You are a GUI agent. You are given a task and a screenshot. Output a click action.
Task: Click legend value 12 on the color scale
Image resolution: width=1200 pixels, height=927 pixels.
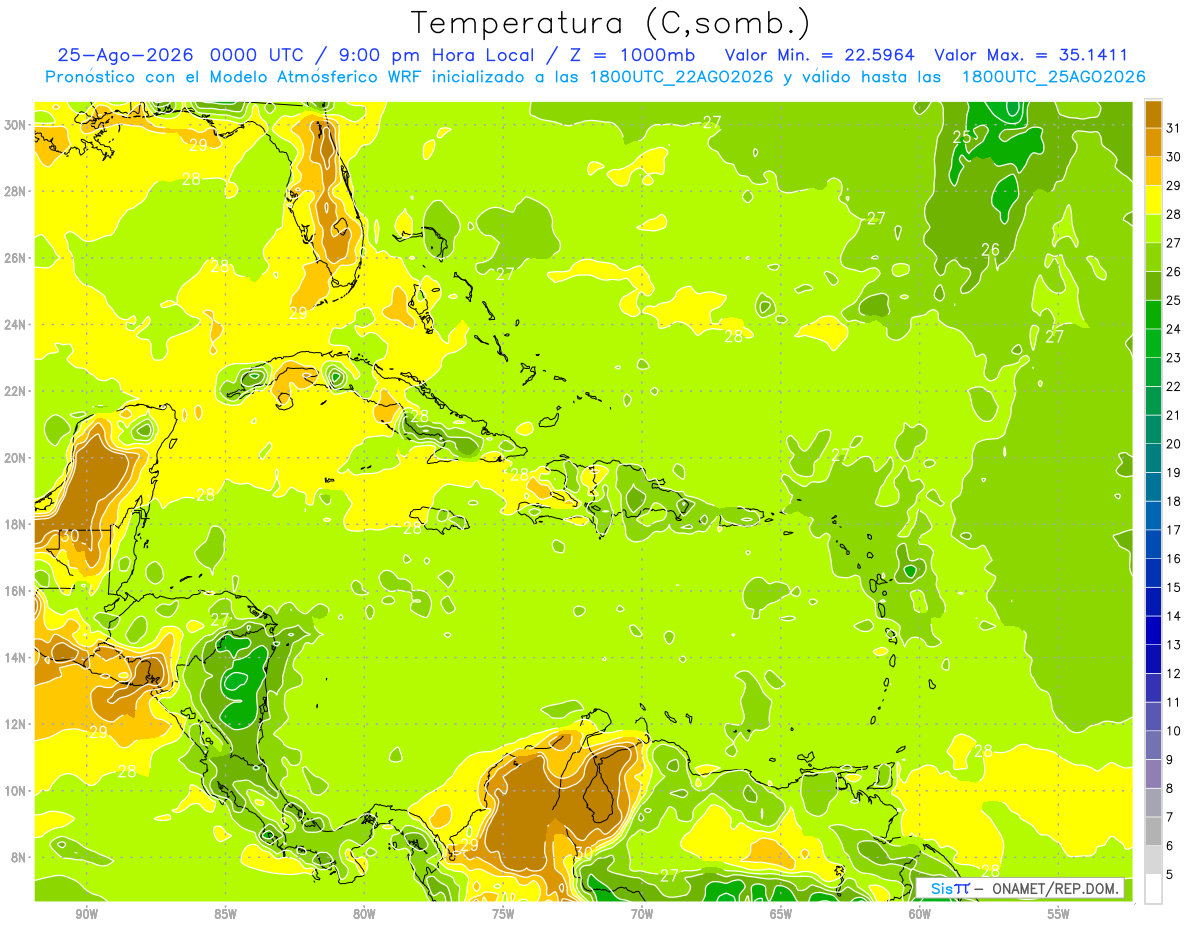1174,674
